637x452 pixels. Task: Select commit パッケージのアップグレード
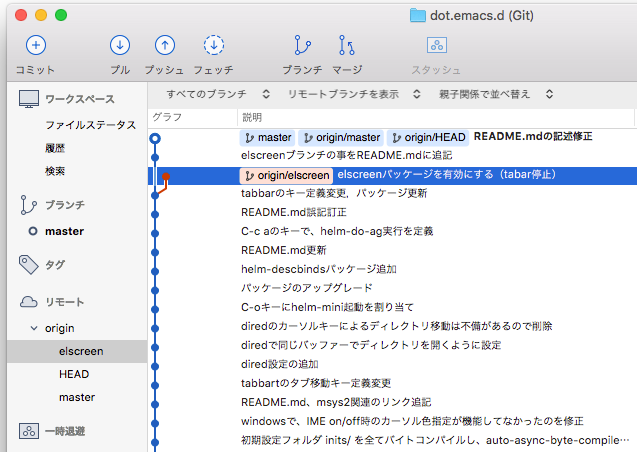pyautogui.click(x=307, y=288)
